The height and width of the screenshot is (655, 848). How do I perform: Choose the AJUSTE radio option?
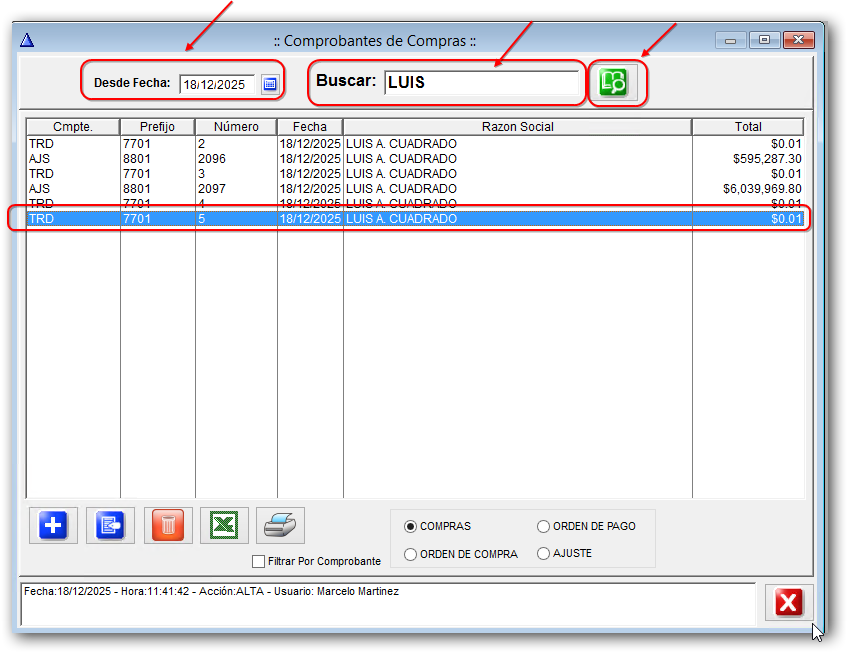coord(544,554)
